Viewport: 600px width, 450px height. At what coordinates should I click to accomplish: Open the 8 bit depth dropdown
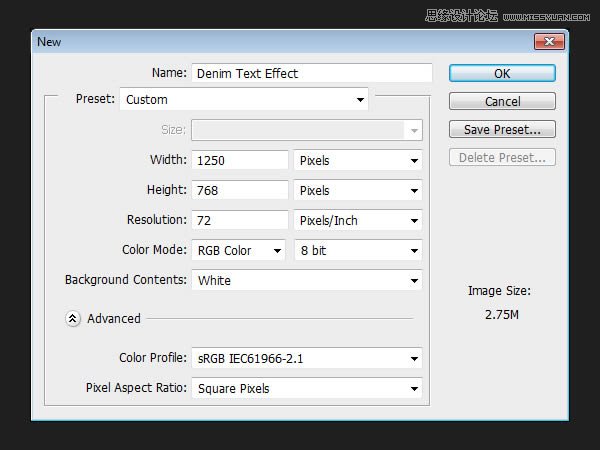click(x=358, y=251)
